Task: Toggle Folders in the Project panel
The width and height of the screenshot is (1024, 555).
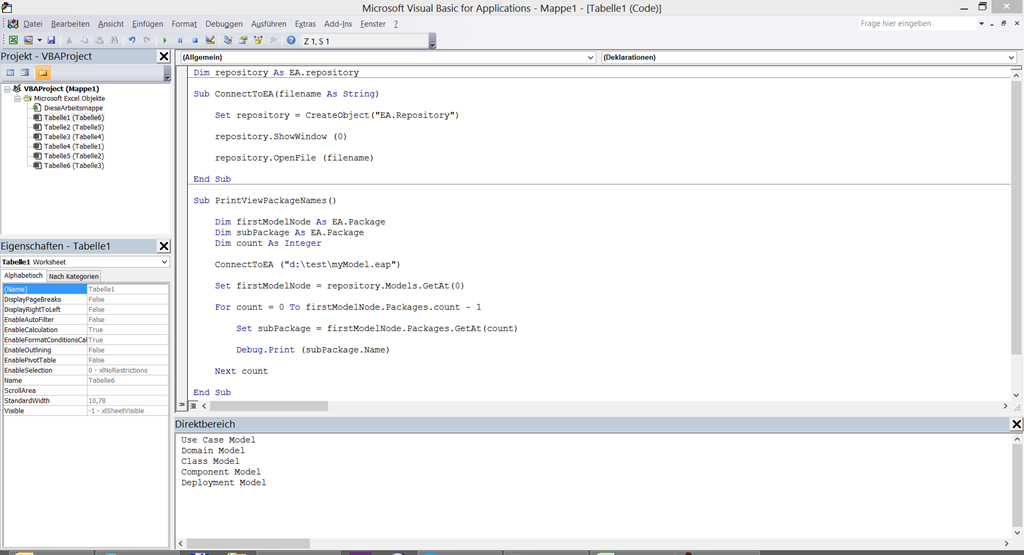Action: click(42, 72)
